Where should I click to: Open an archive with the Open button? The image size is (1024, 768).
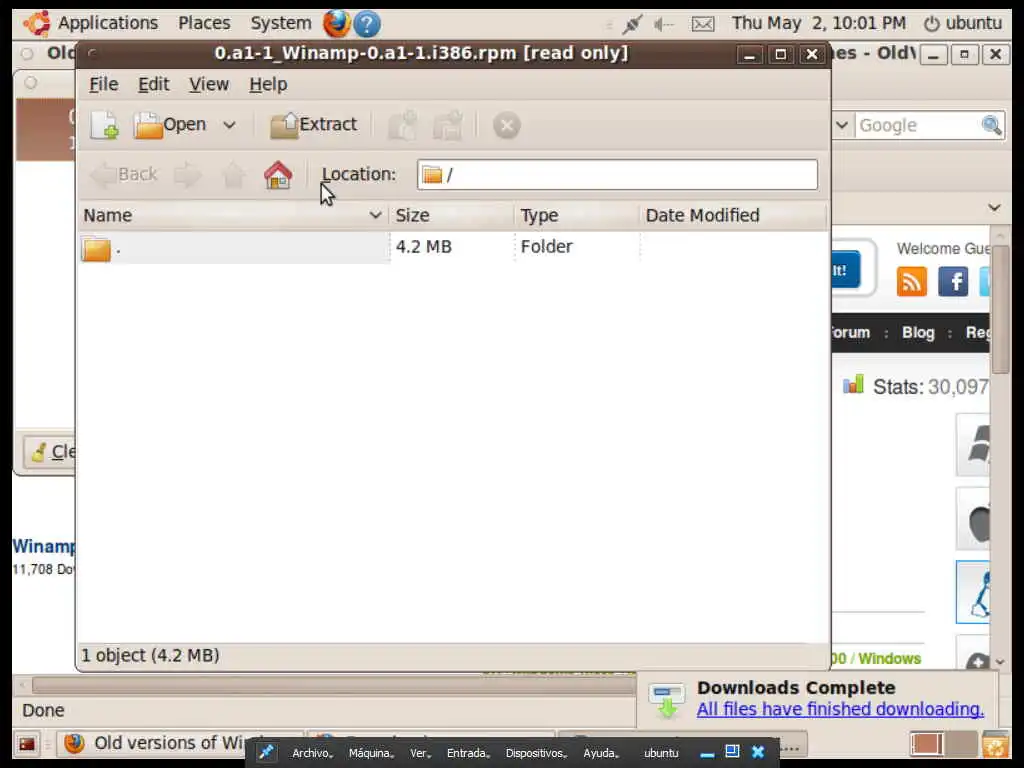(170, 125)
